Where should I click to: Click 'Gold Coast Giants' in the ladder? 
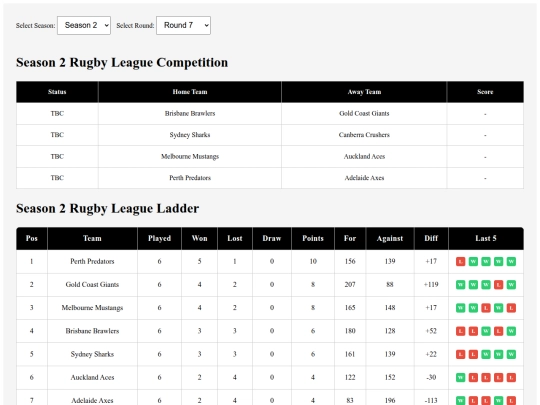[x=92, y=285]
